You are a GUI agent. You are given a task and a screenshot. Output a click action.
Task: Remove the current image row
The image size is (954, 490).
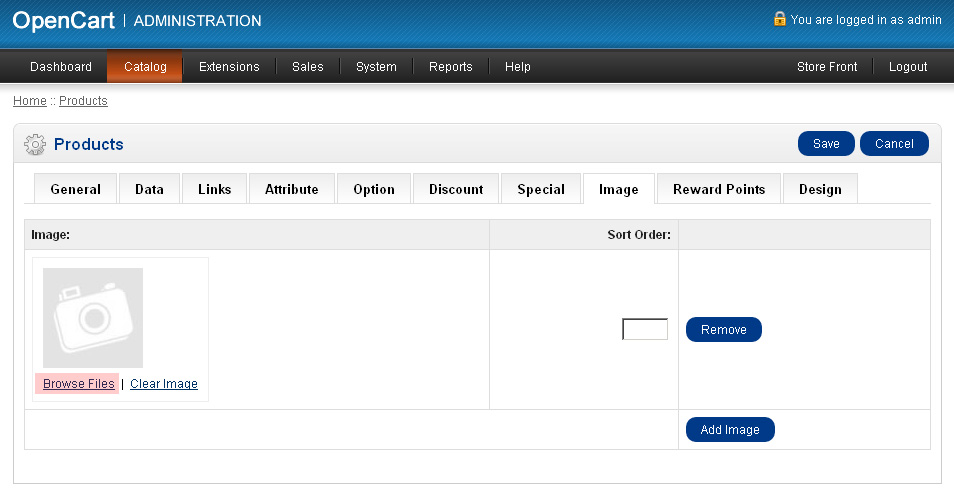[723, 330]
